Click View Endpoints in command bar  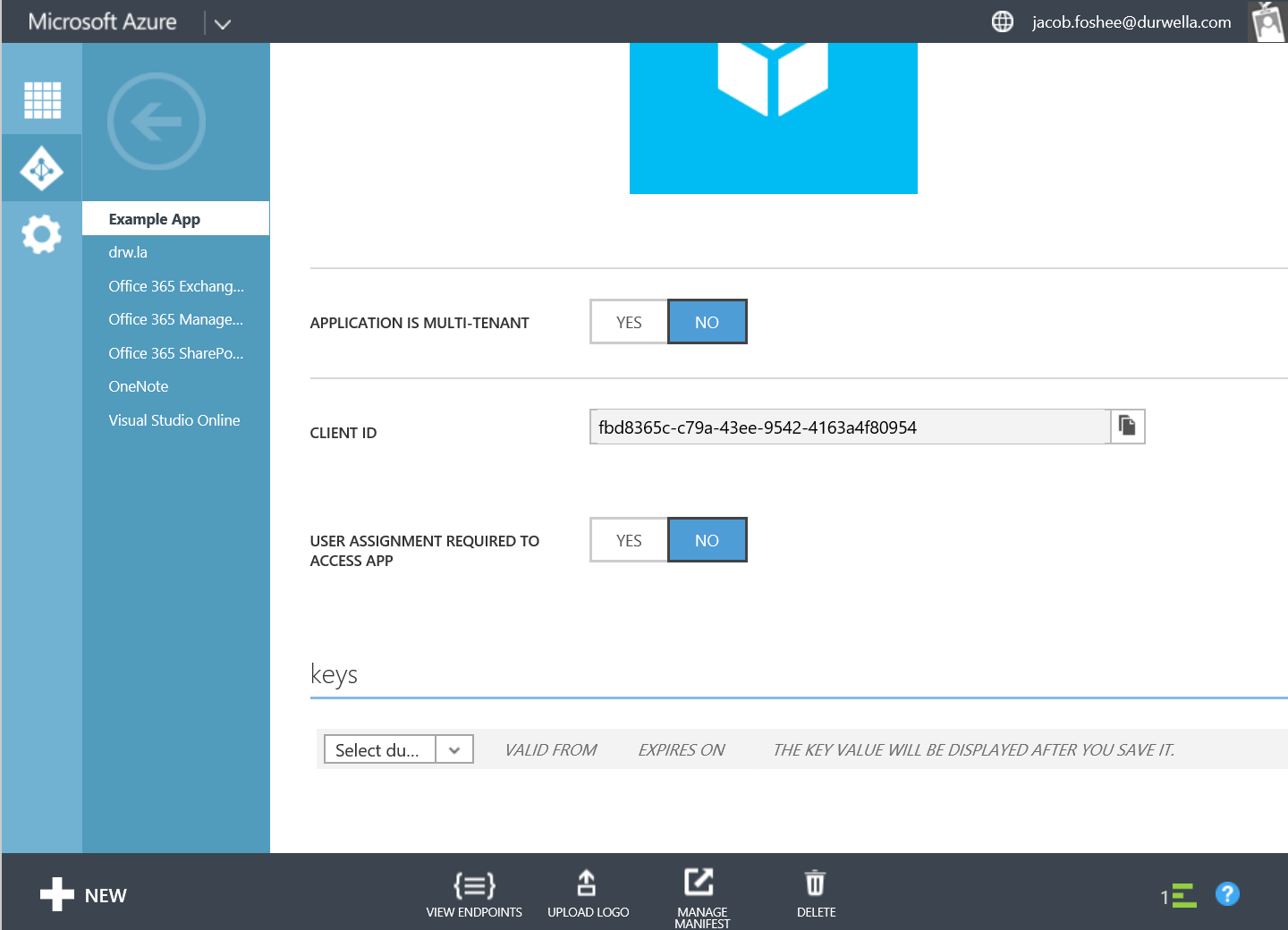[x=474, y=894]
